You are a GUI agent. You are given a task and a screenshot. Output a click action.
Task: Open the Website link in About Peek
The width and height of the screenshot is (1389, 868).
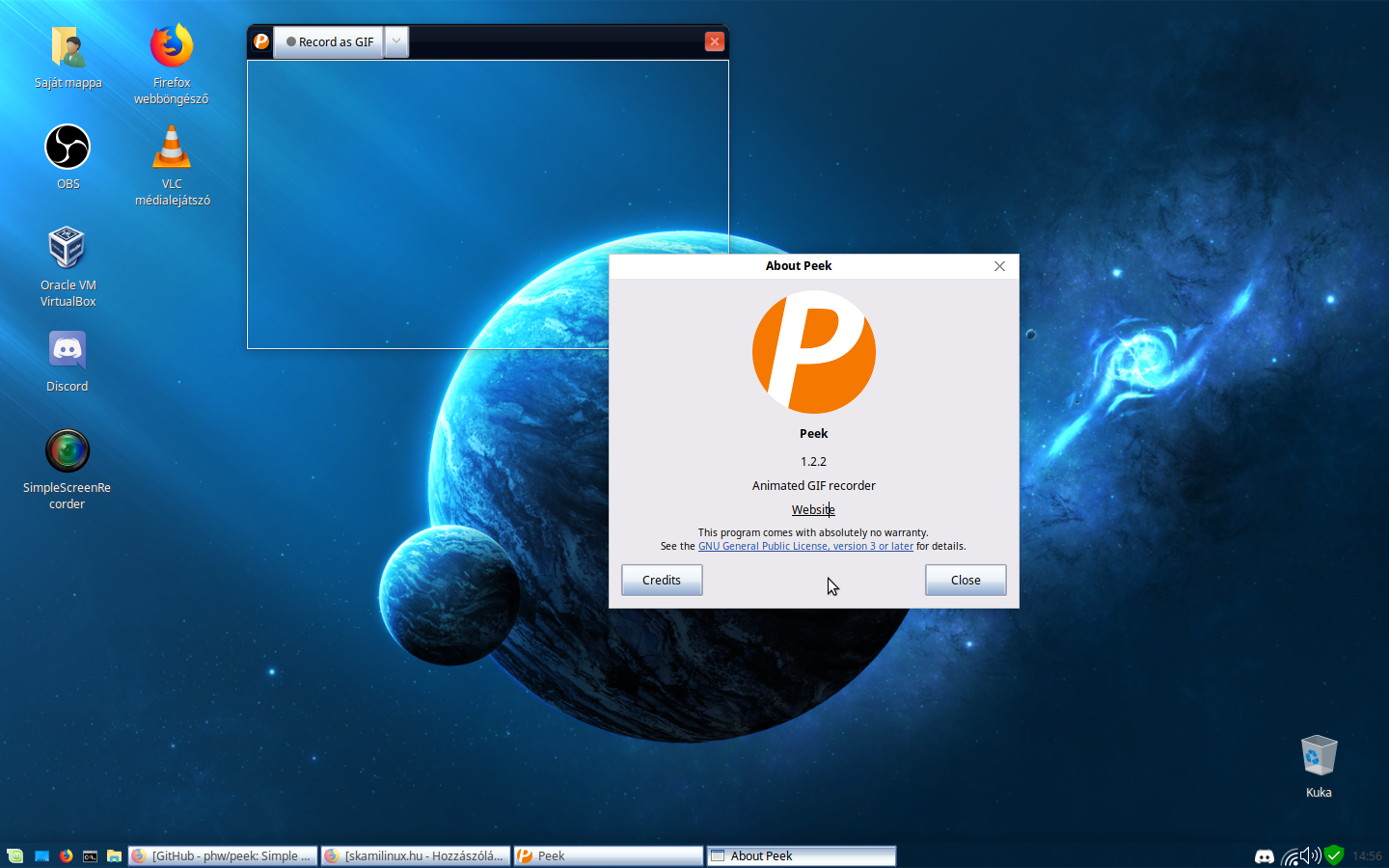point(813,510)
